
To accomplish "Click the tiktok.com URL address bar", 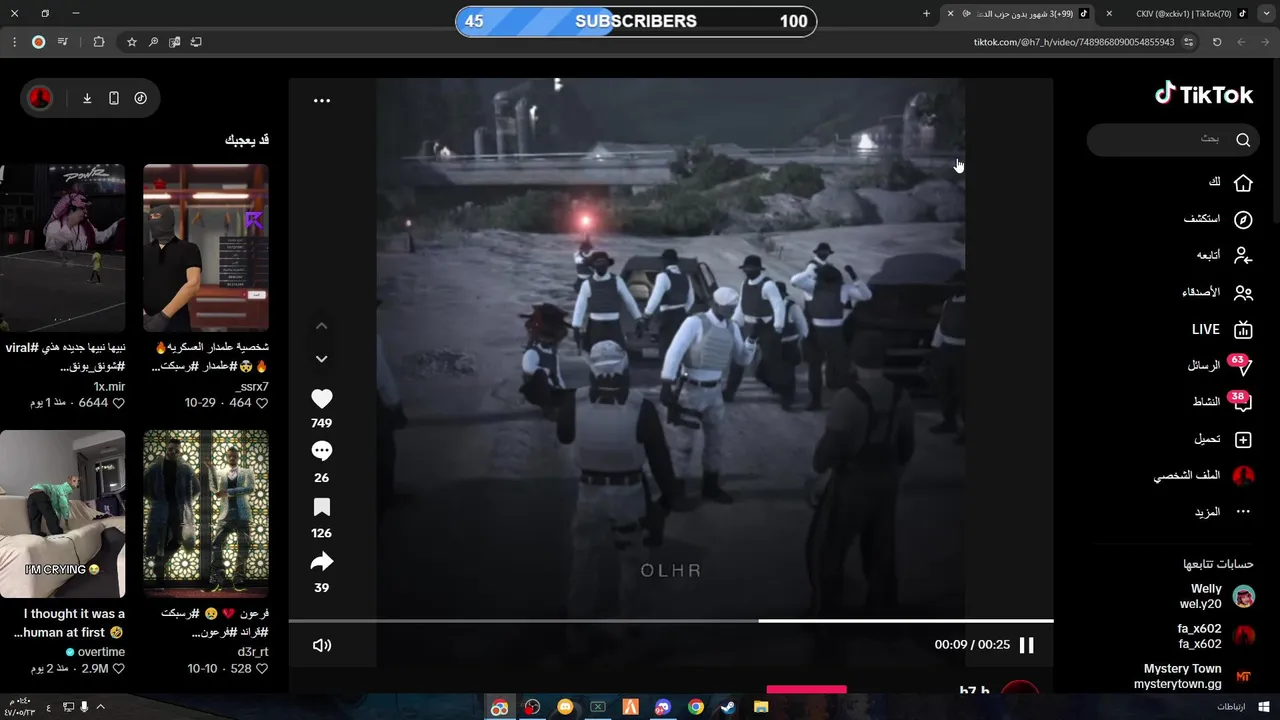I will point(1073,42).
